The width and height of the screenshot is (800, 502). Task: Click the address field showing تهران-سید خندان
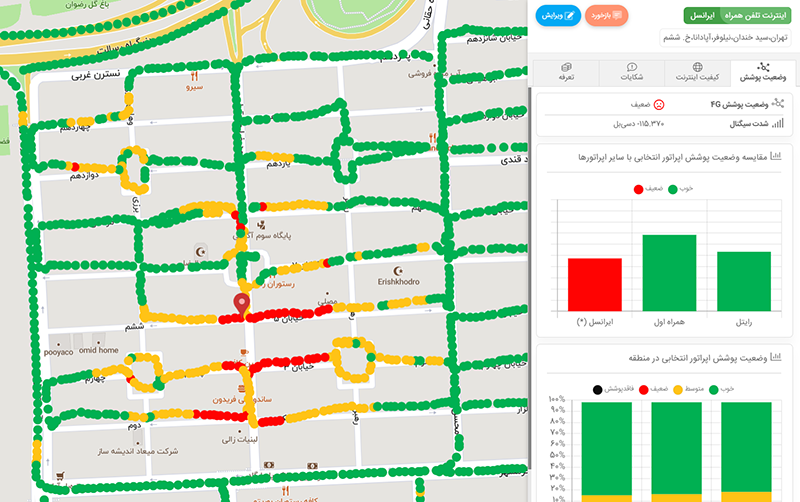(x=728, y=38)
